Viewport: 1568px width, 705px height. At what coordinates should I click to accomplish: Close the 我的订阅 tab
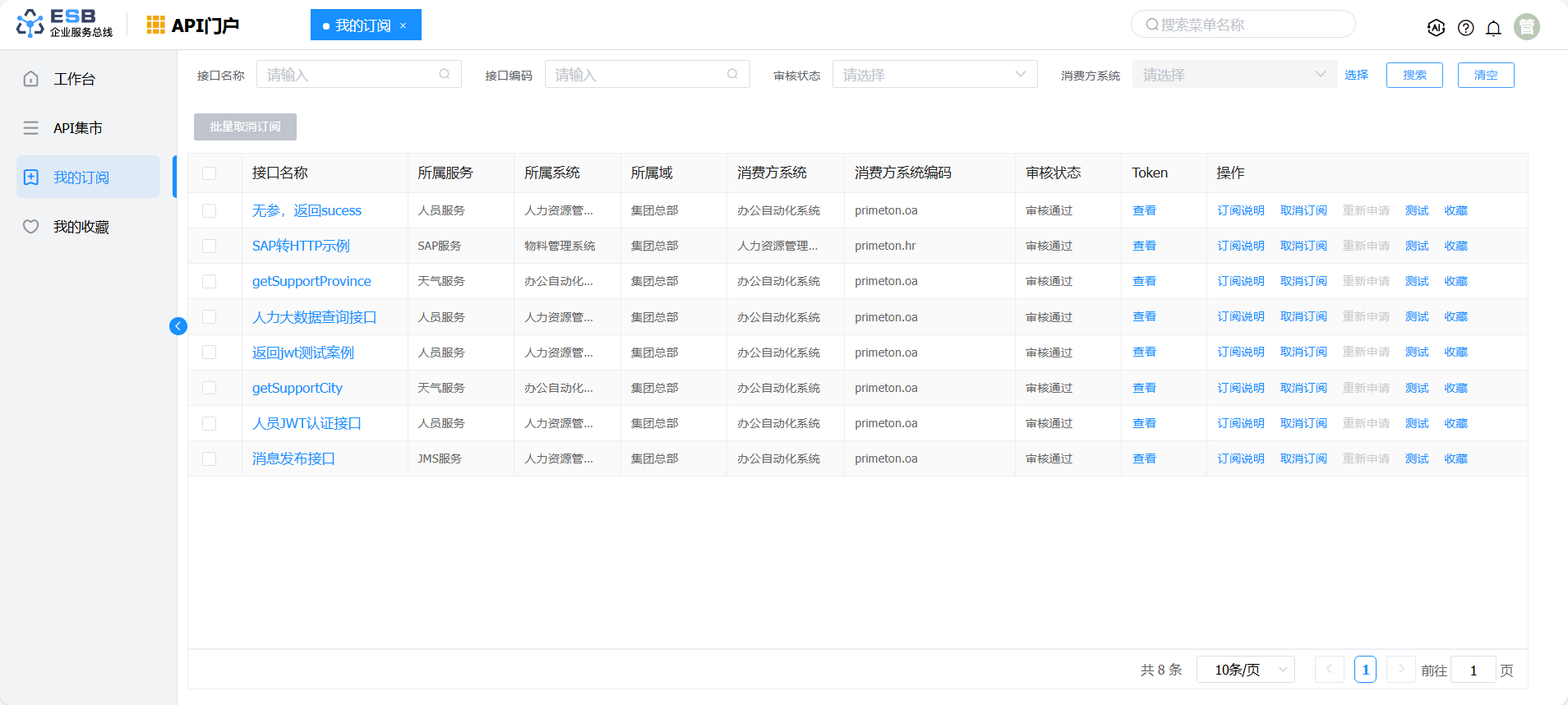404,25
